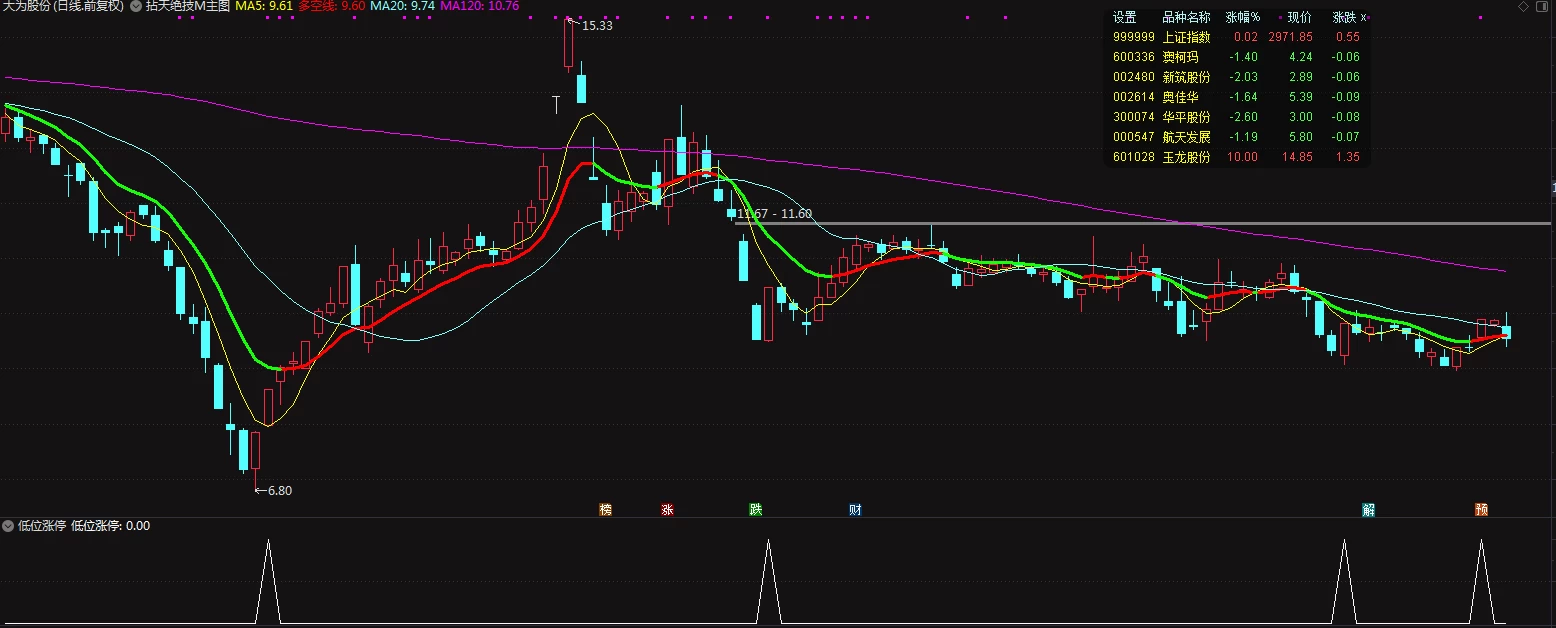This screenshot has width=1556, height=628.
Task: Select 上证指数 row in watchlist
Action: pos(1236,37)
